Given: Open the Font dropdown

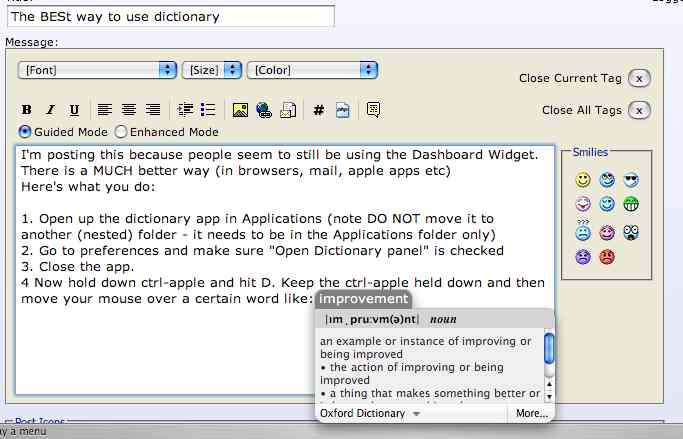Looking at the screenshot, I should pyautogui.click(x=97, y=70).
